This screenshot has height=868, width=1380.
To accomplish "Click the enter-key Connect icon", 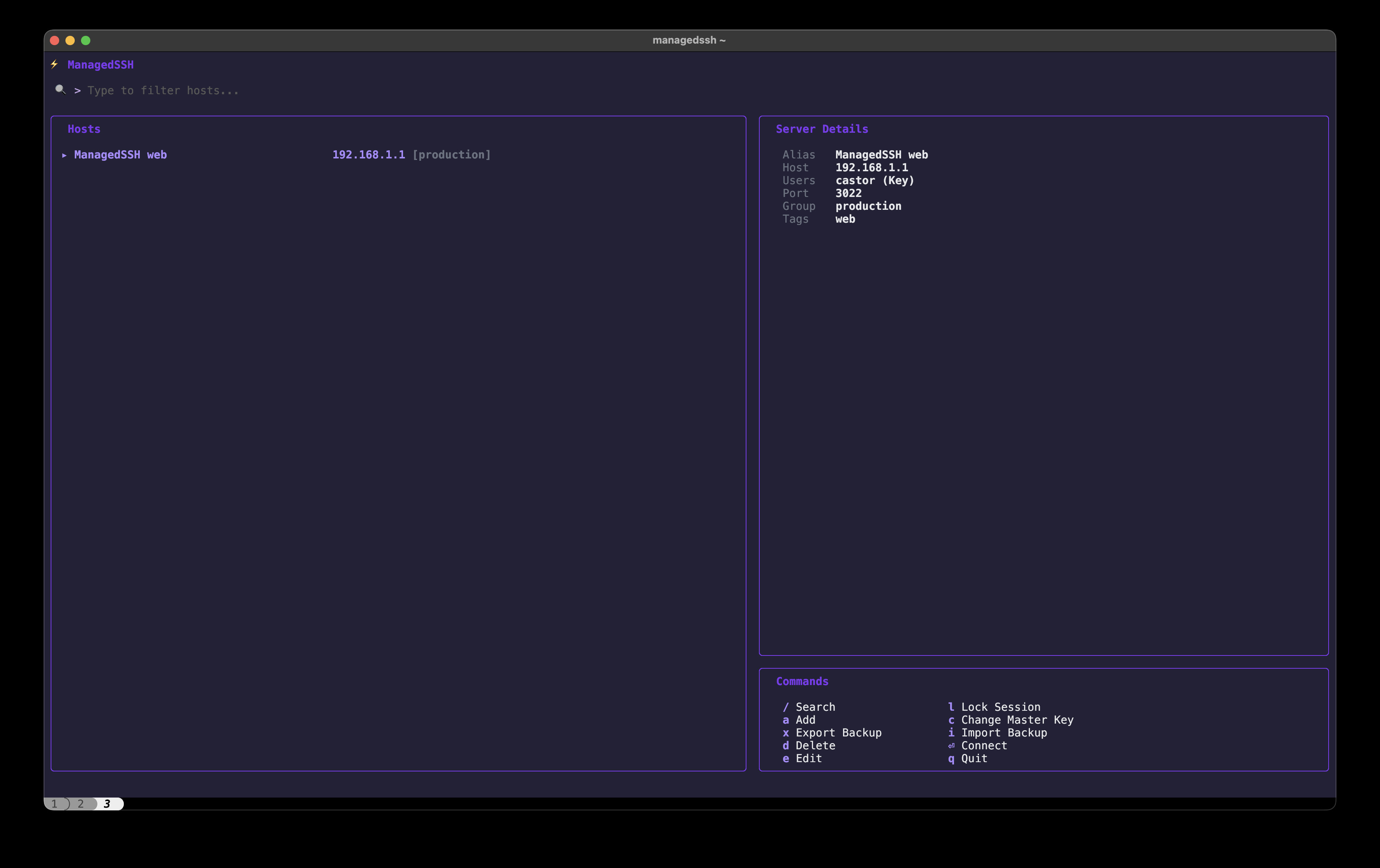I will tap(951, 746).
